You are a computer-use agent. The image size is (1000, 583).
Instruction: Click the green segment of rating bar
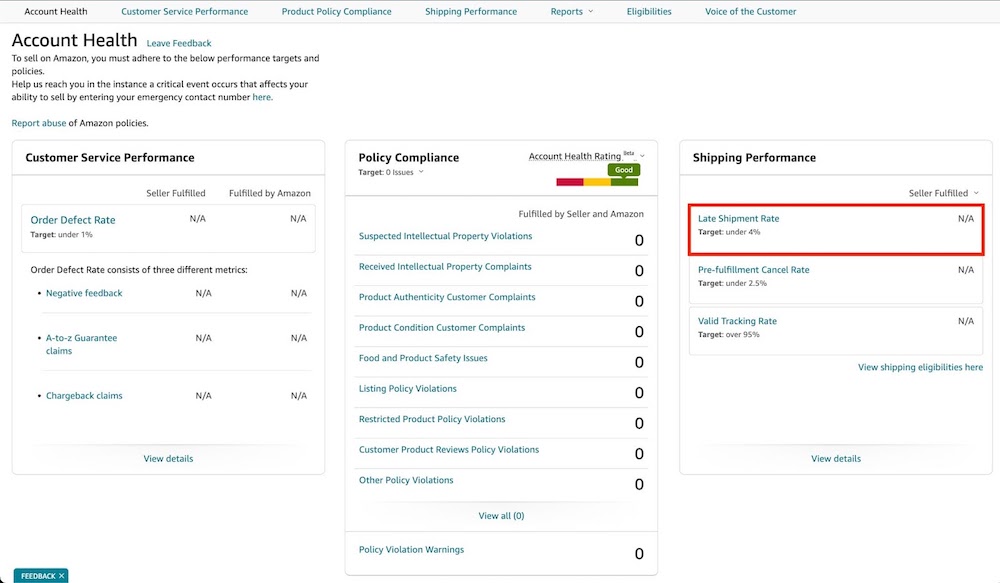point(624,182)
